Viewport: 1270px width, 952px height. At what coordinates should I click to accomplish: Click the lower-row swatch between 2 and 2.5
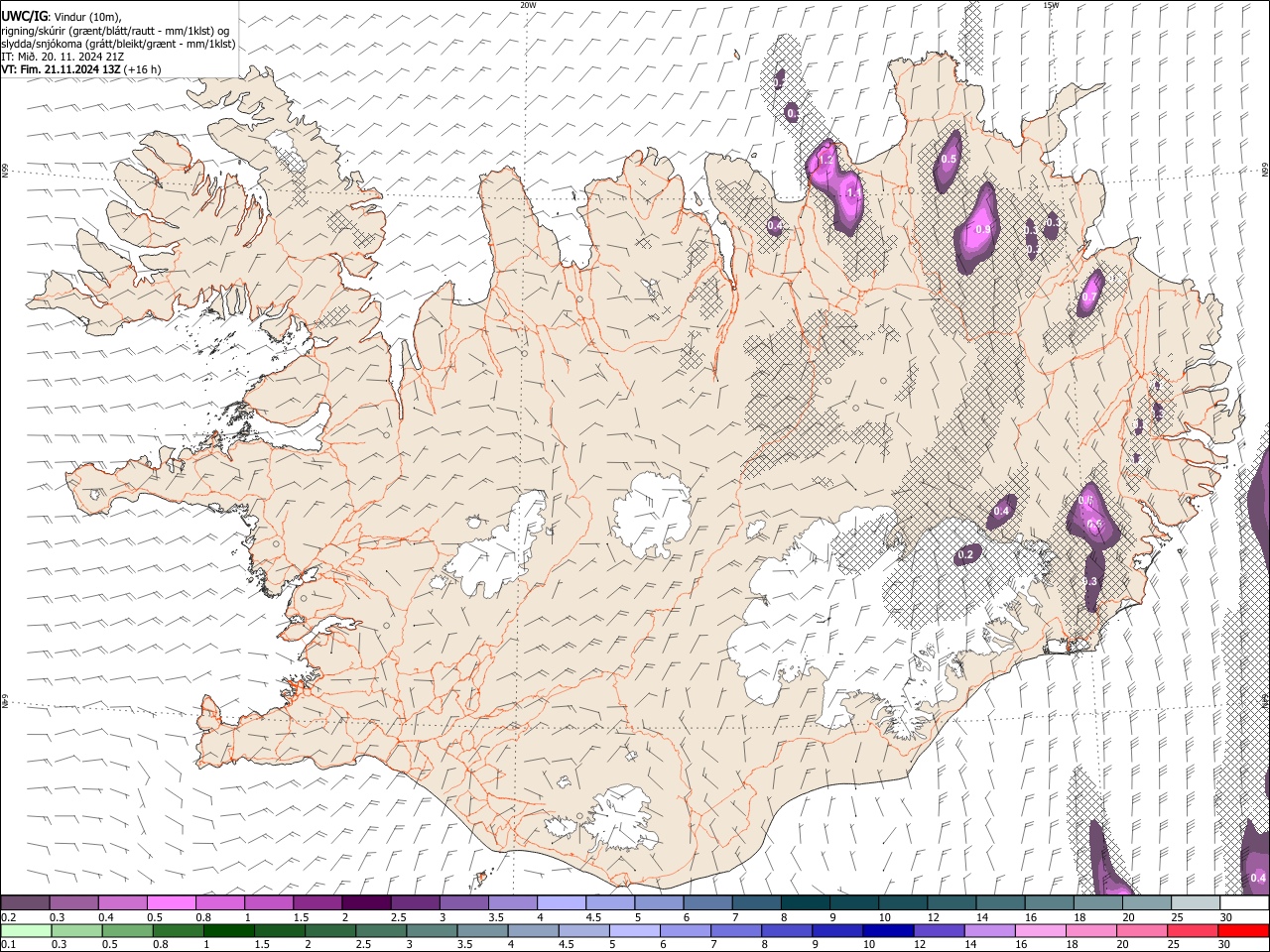coord(330,930)
